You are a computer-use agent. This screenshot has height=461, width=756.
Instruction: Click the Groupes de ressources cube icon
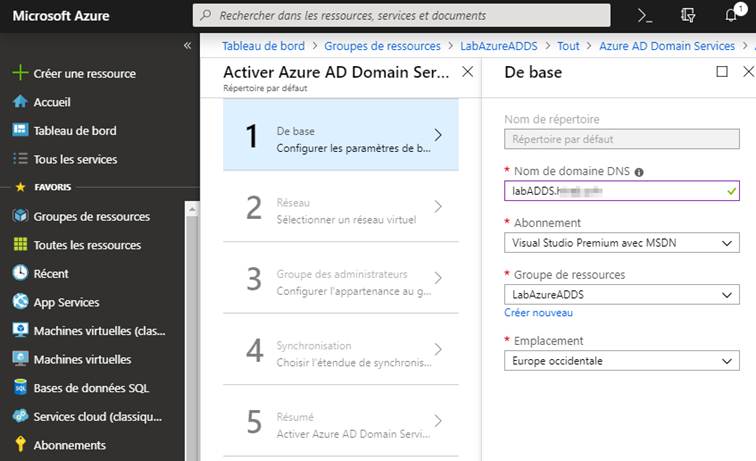[x=20, y=216]
